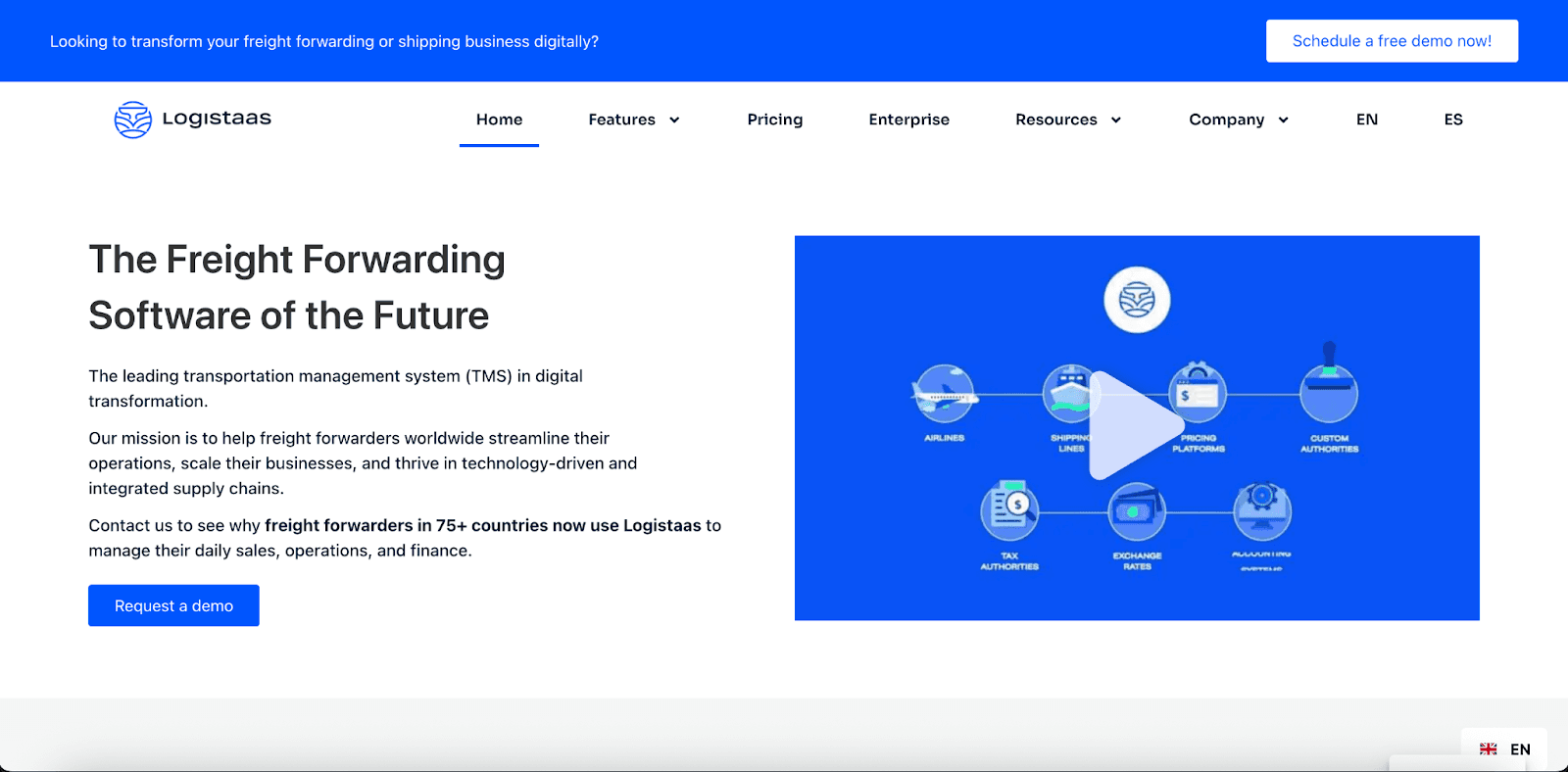Viewport: 1568px width, 772px height.
Task: Click the Logistaas circle logo in video
Action: 1137,300
